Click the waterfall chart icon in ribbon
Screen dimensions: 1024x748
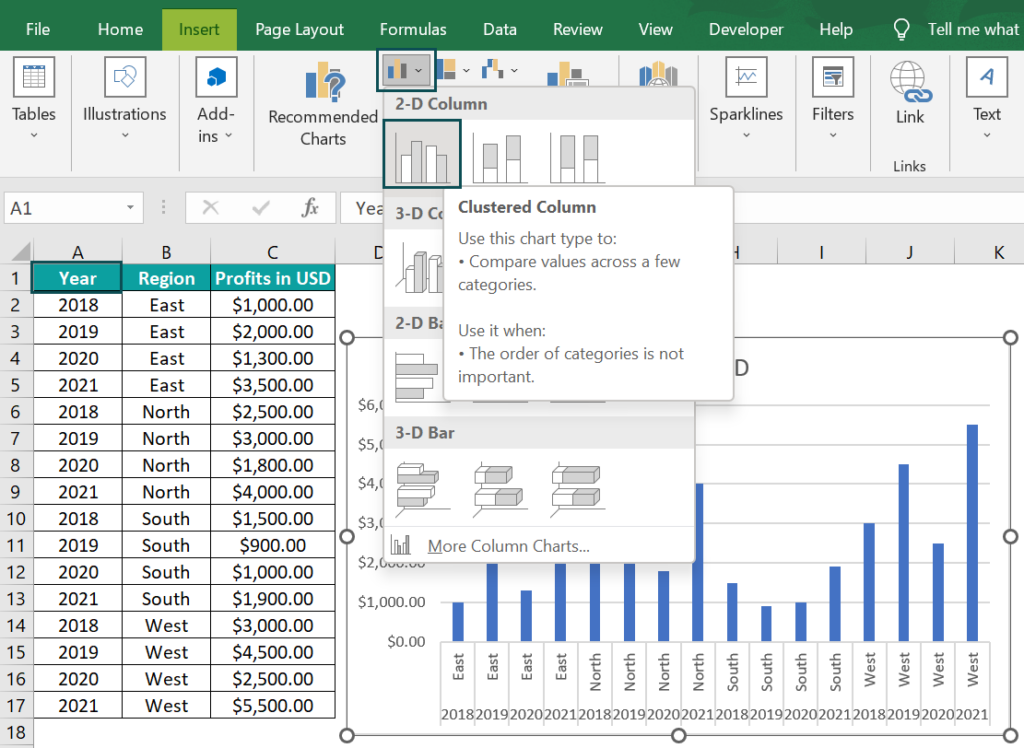pyautogui.click(x=493, y=68)
